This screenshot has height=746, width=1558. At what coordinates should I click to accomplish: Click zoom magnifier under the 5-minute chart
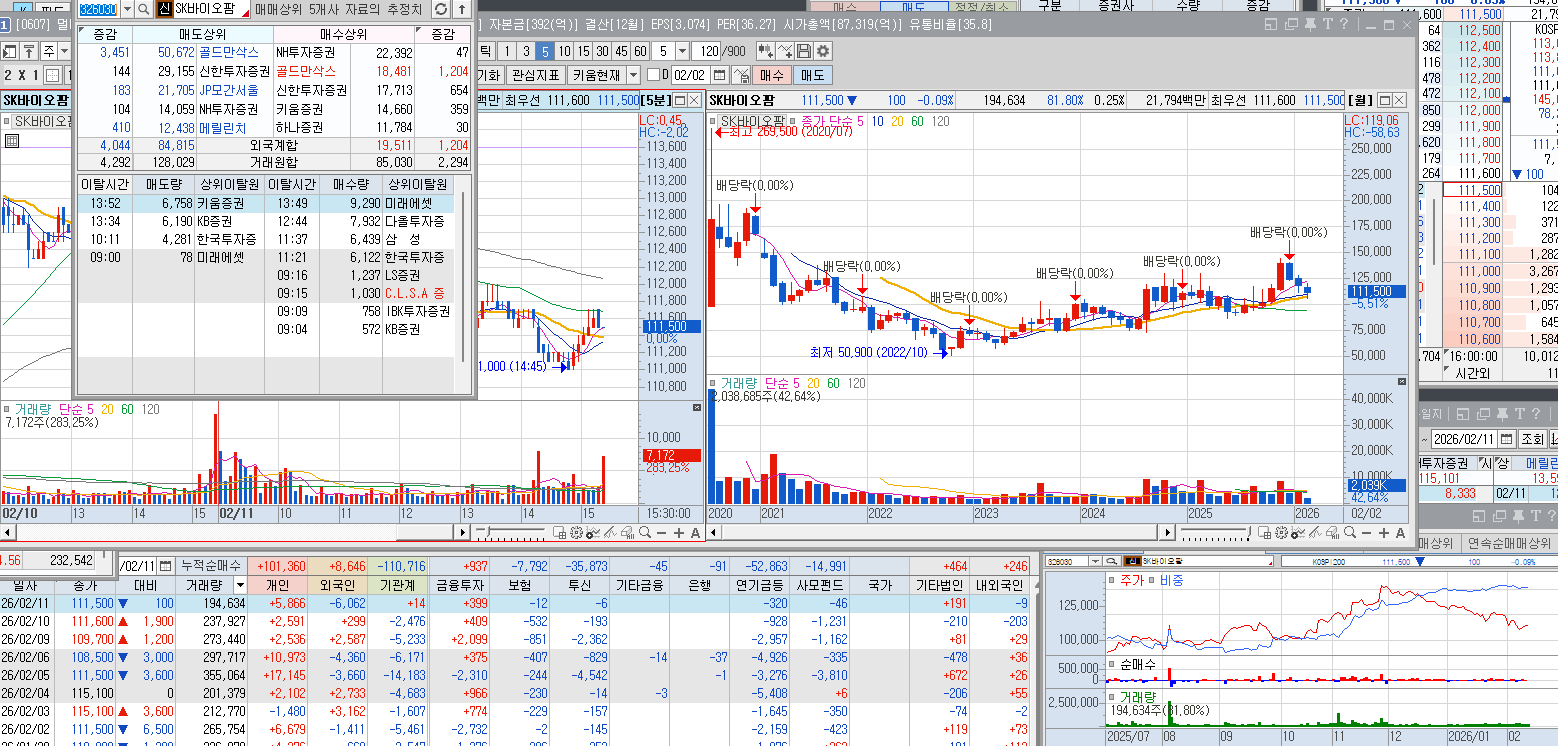click(x=645, y=533)
